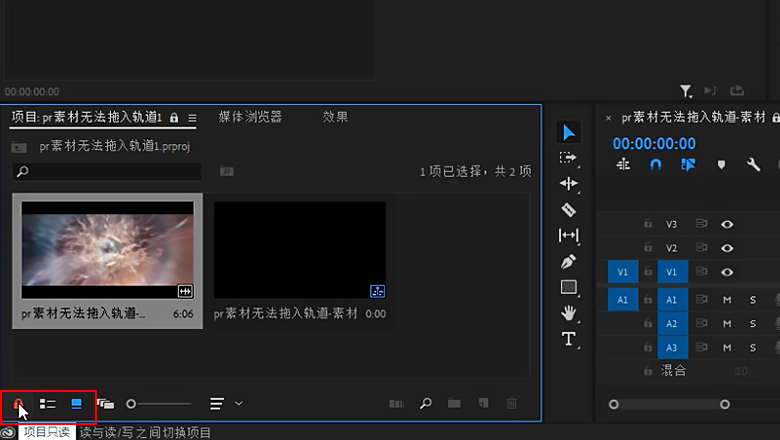This screenshot has width=780, height=440.
Task: Lock track V2 with padlock
Action: click(x=648, y=247)
